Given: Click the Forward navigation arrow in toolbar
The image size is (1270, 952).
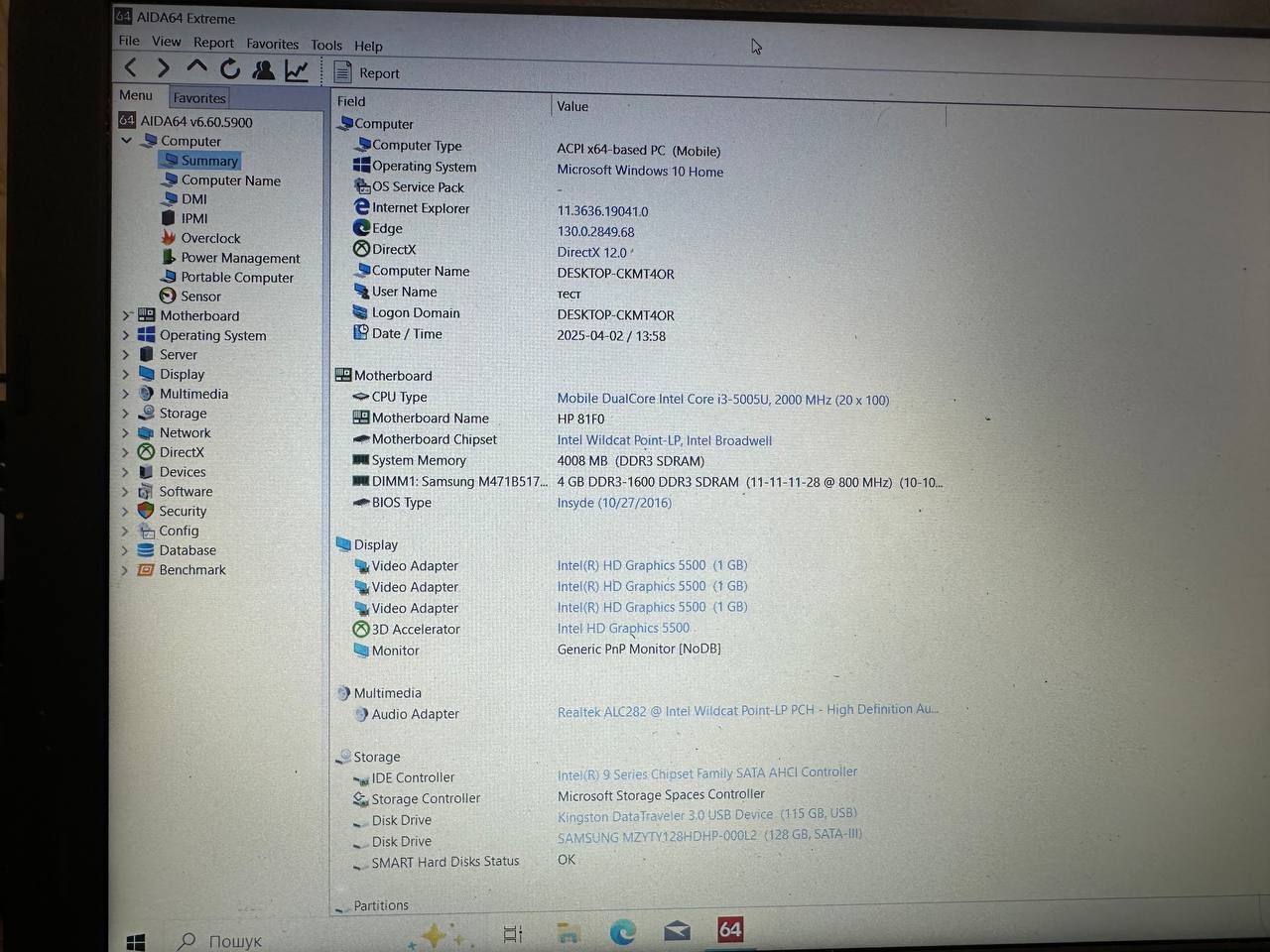Looking at the screenshot, I should tap(163, 67).
